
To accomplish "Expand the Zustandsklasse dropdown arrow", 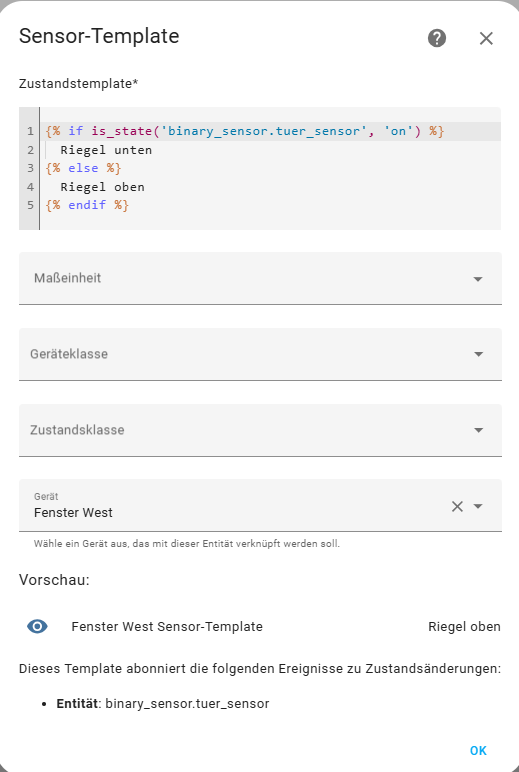I will click(478, 430).
